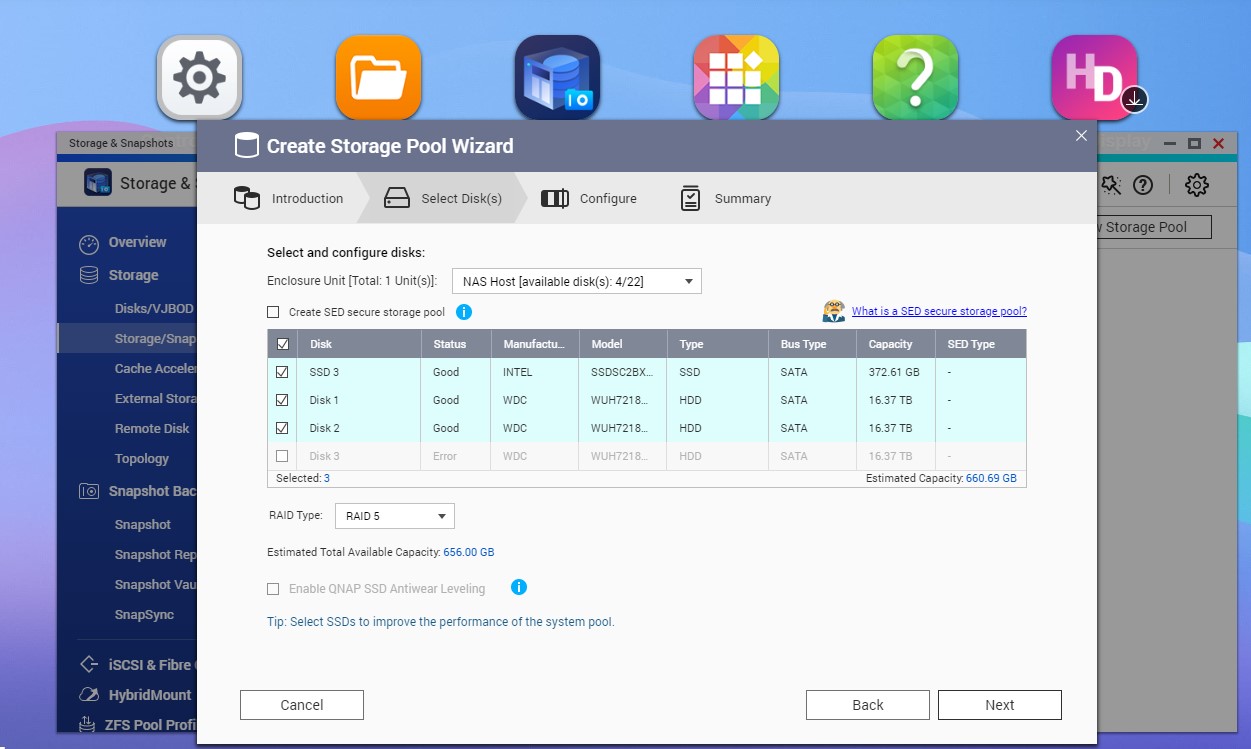Image resolution: width=1251 pixels, height=749 pixels.
Task: Click the Next button
Action: [999, 705]
